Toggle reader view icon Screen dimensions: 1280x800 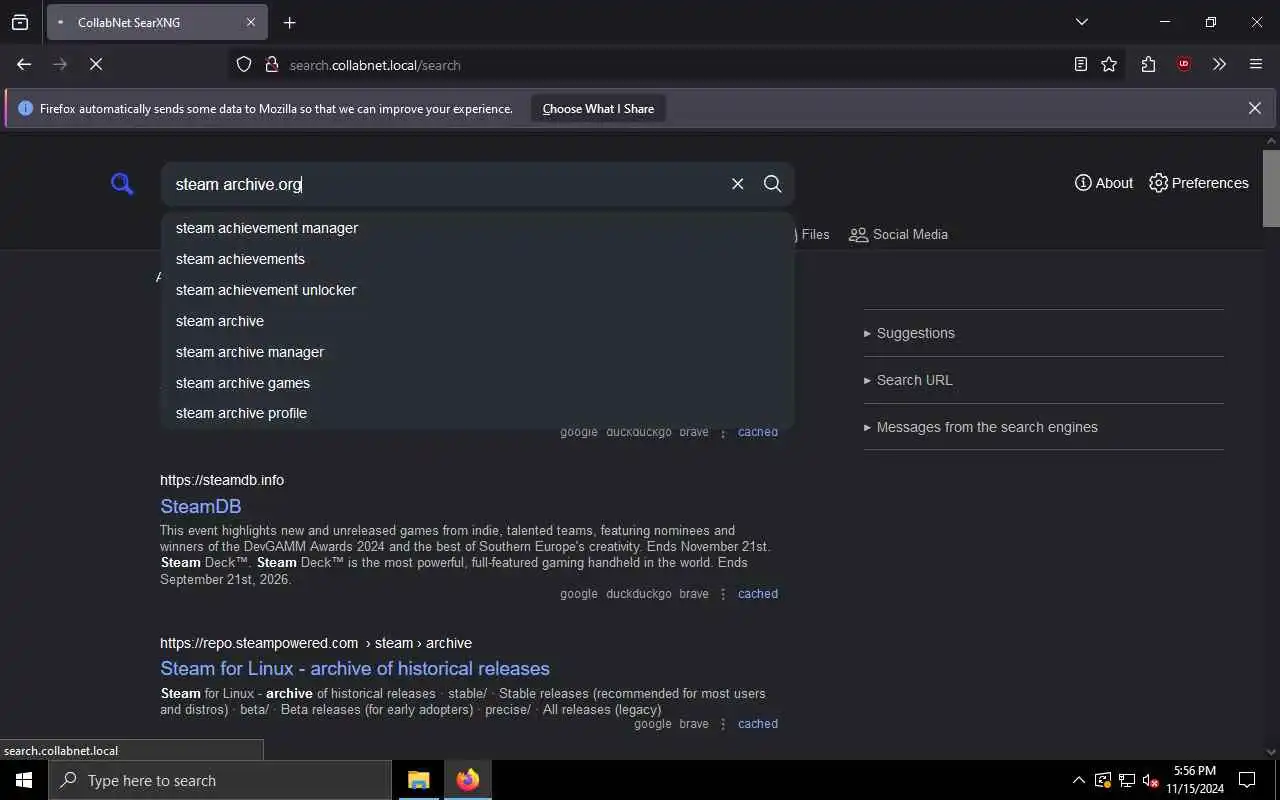[x=1081, y=64]
